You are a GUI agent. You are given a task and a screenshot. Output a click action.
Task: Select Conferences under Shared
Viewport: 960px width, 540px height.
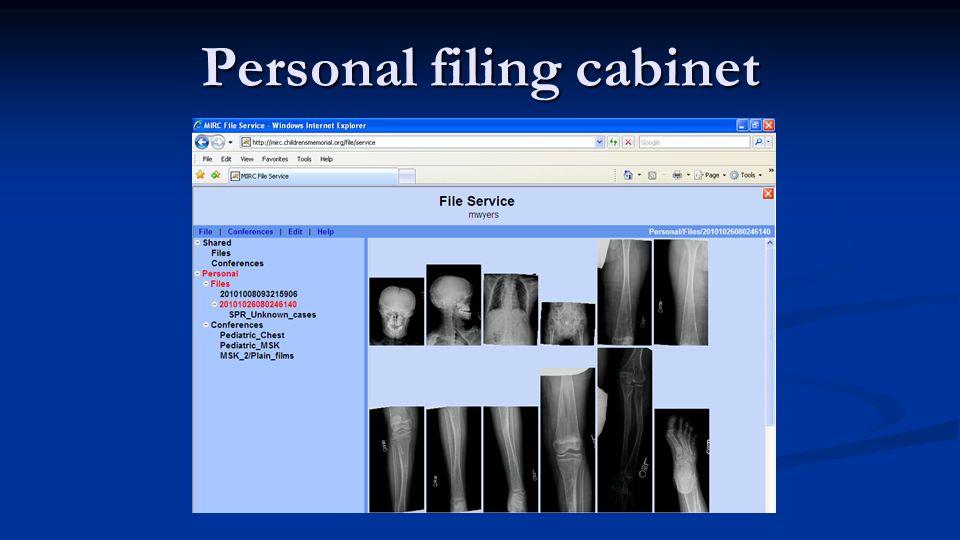[x=237, y=263]
